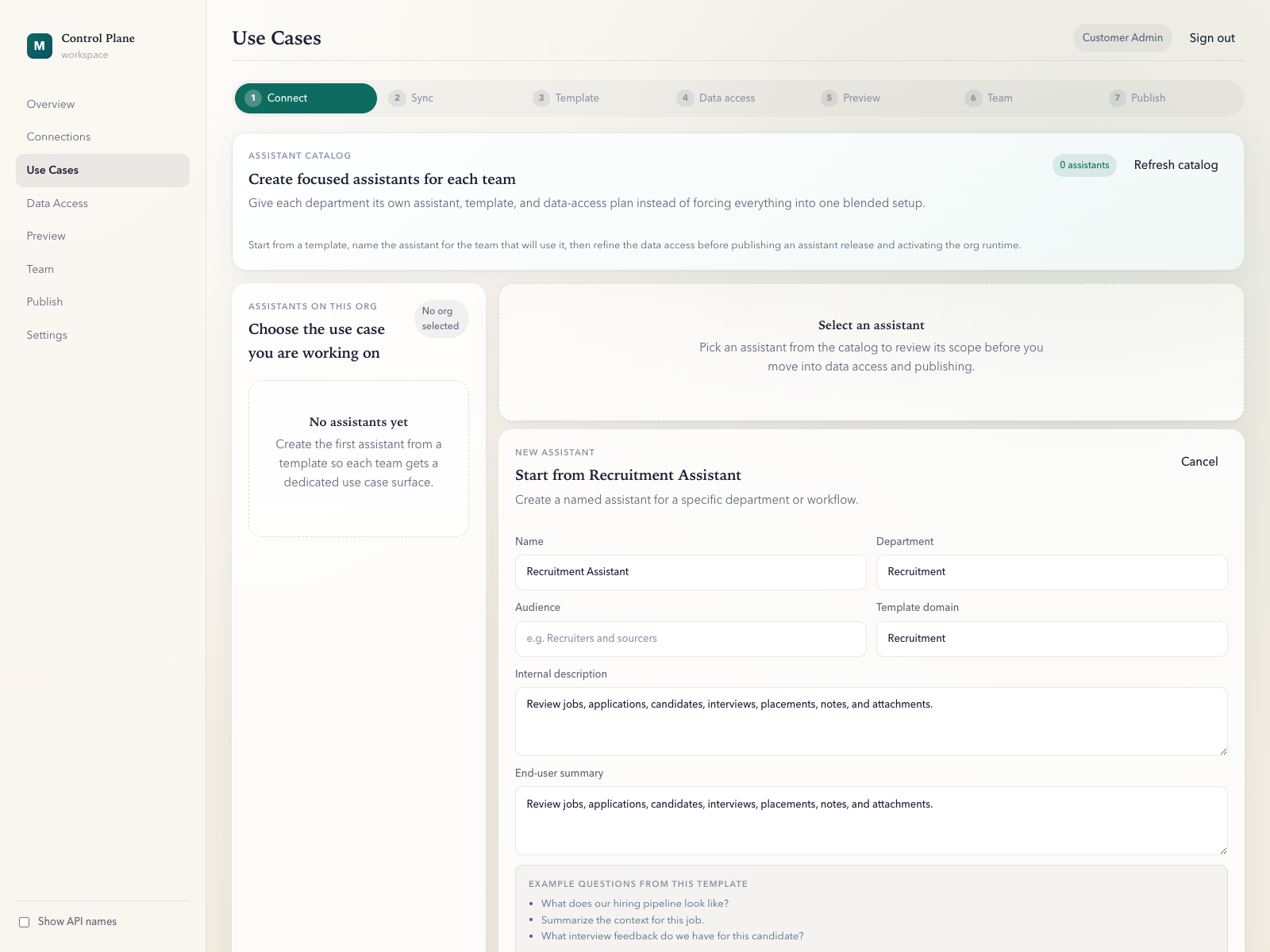Click the Sync step circle numbered 2
1270x952 pixels.
click(398, 98)
